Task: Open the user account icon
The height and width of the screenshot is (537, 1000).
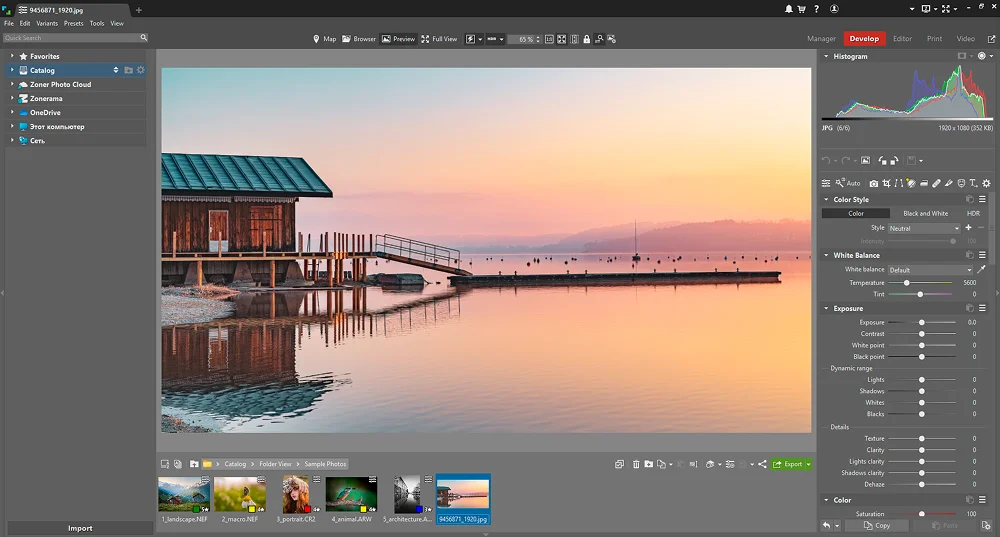Action: click(834, 9)
